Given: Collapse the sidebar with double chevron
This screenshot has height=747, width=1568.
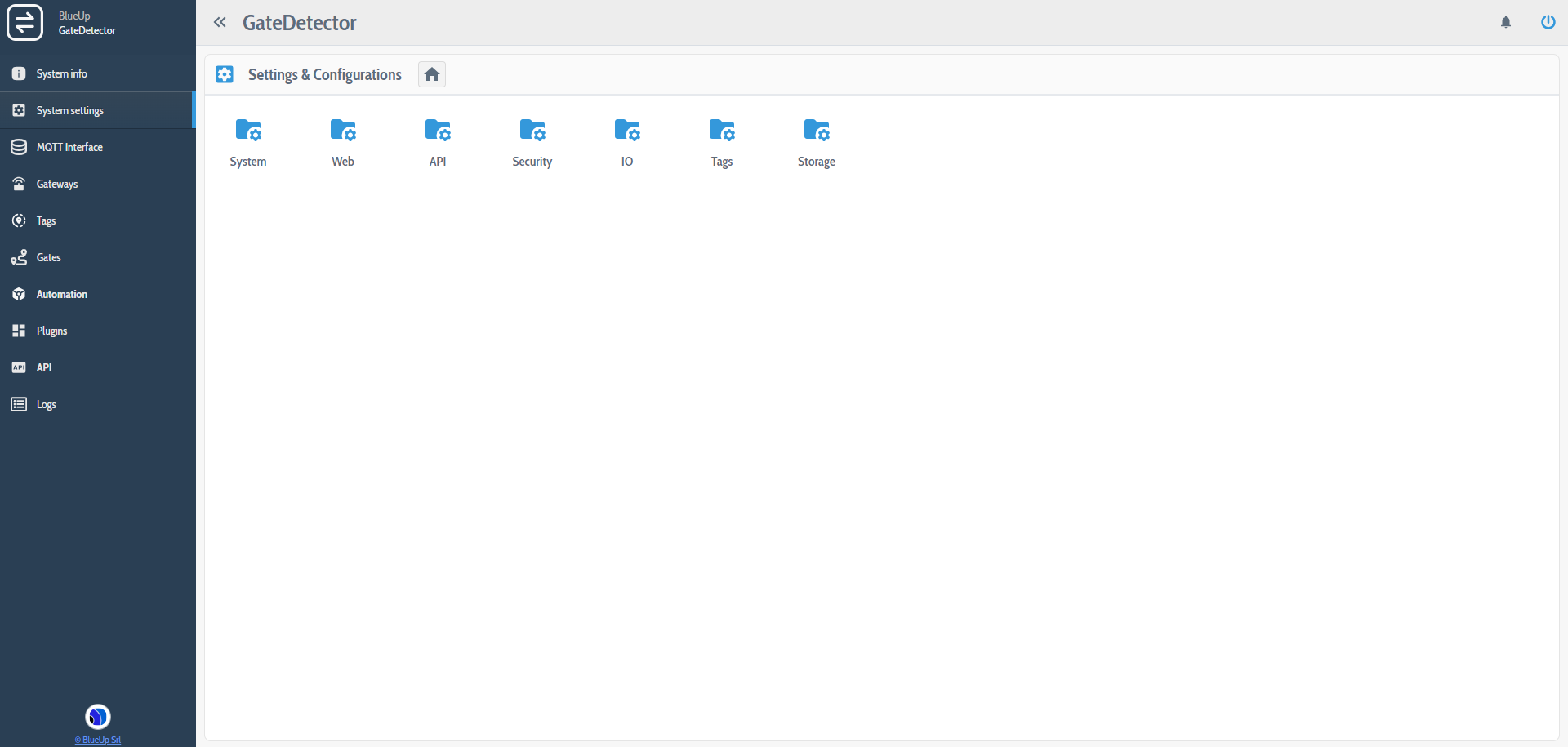Looking at the screenshot, I should click(x=220, y=22).
